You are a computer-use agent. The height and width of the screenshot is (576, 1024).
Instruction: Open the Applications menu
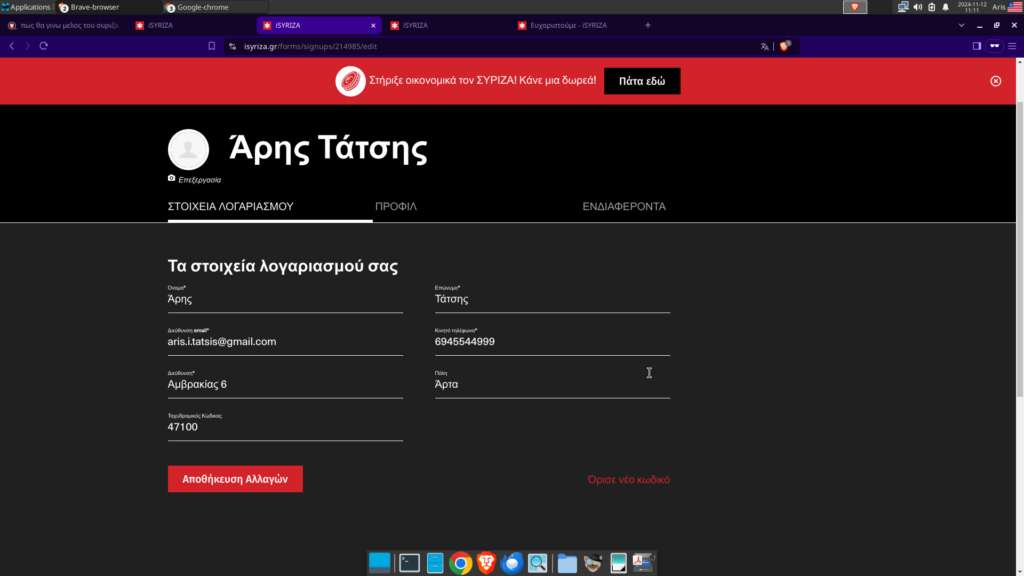26,7
